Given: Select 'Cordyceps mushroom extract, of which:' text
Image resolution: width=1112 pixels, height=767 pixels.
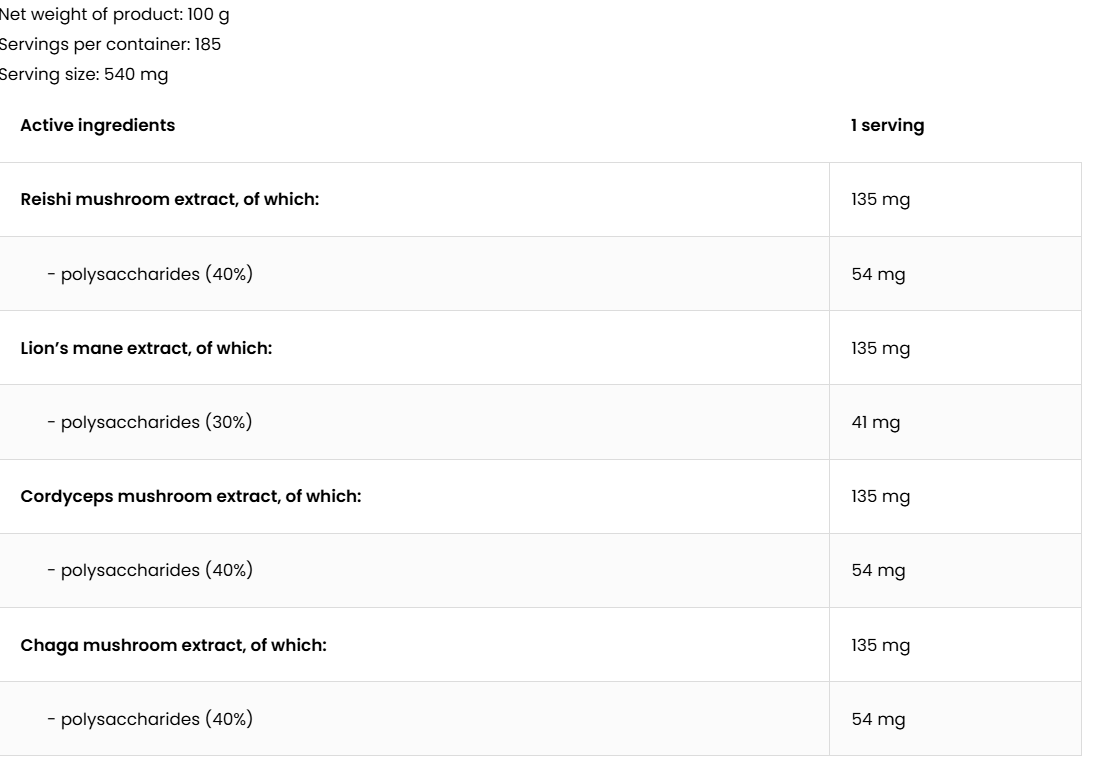Looking at the screenshot, I should coord(191,496).
